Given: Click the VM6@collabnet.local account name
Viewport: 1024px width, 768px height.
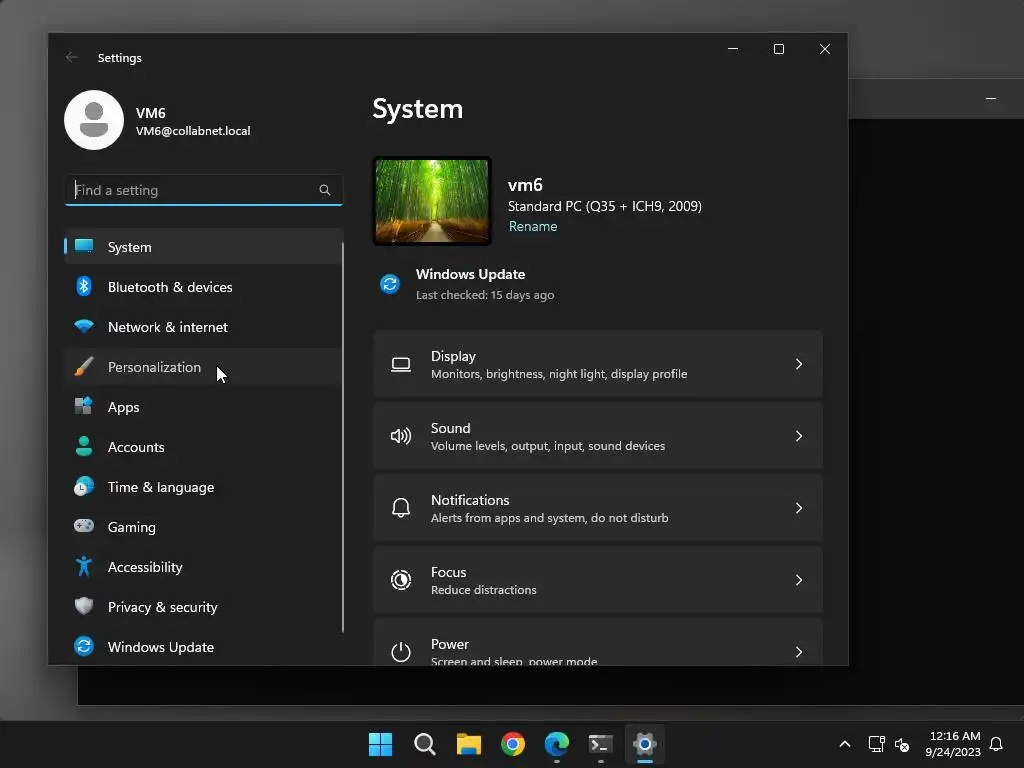Looking at the screenshot, I should tap(193, 131).
